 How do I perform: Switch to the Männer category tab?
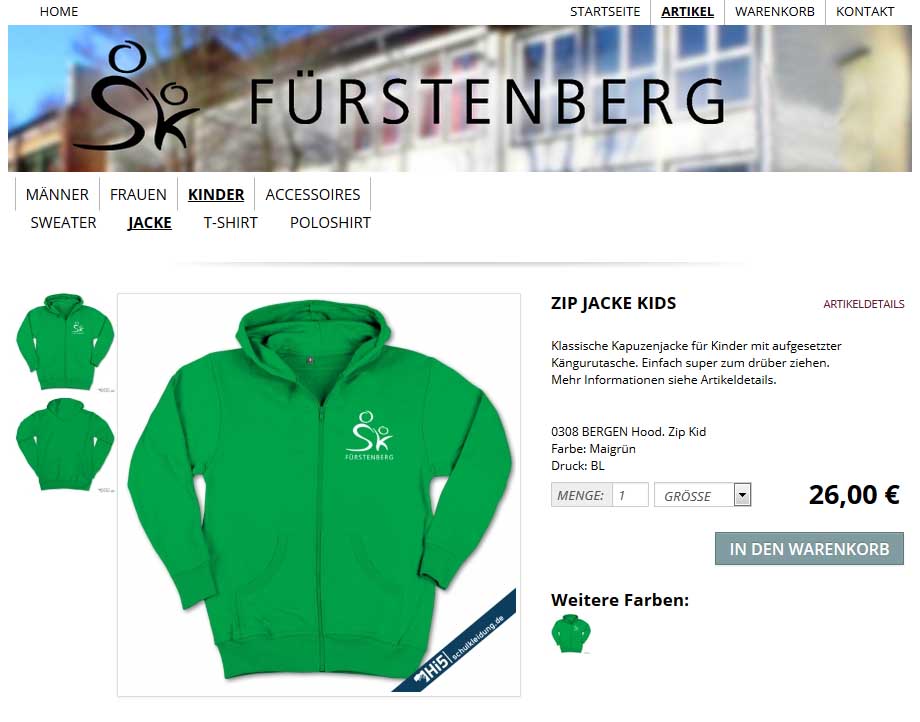pyautogui.click(x=57, y=194)
